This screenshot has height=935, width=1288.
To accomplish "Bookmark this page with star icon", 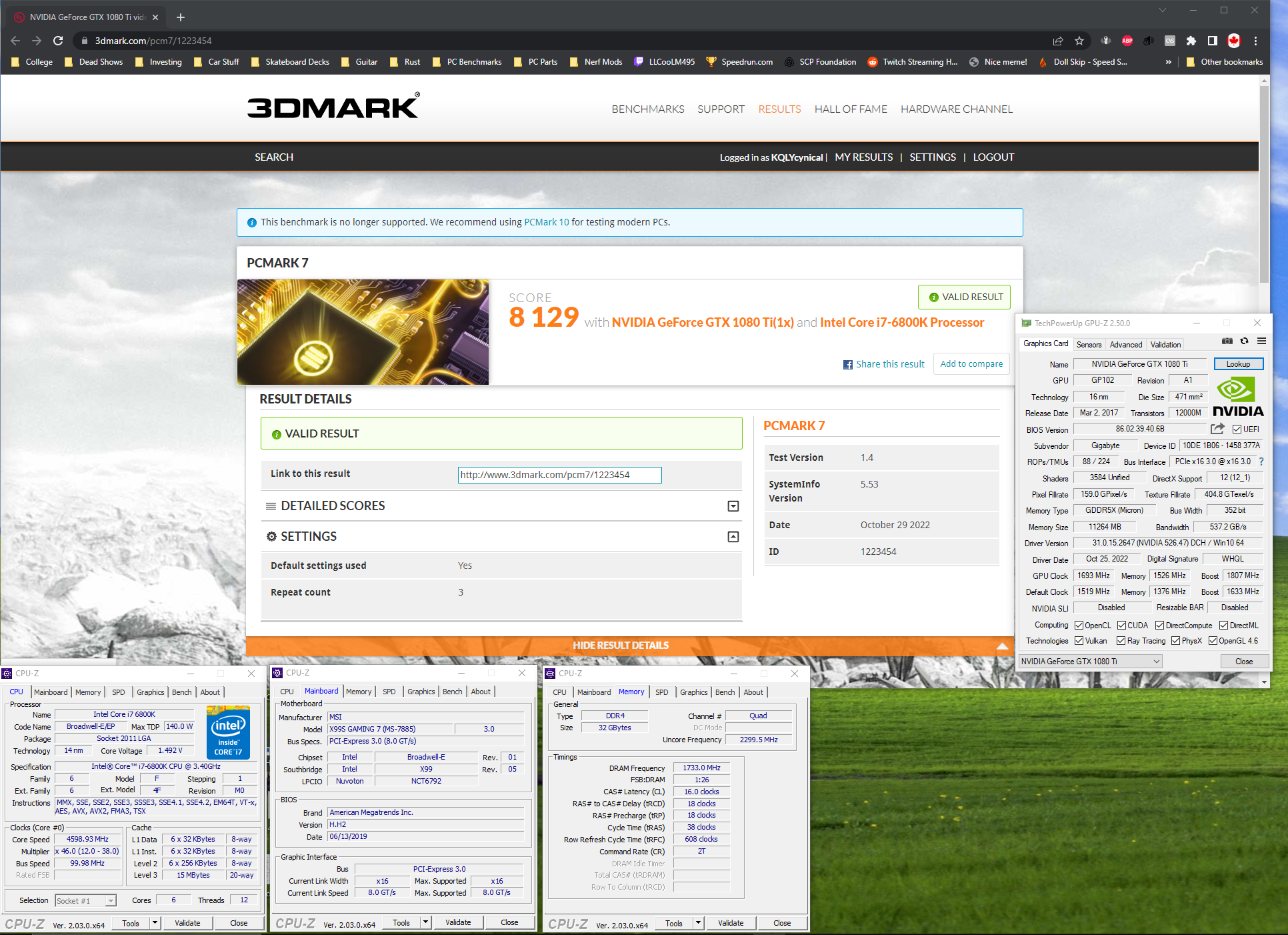I will [1079, 41].
